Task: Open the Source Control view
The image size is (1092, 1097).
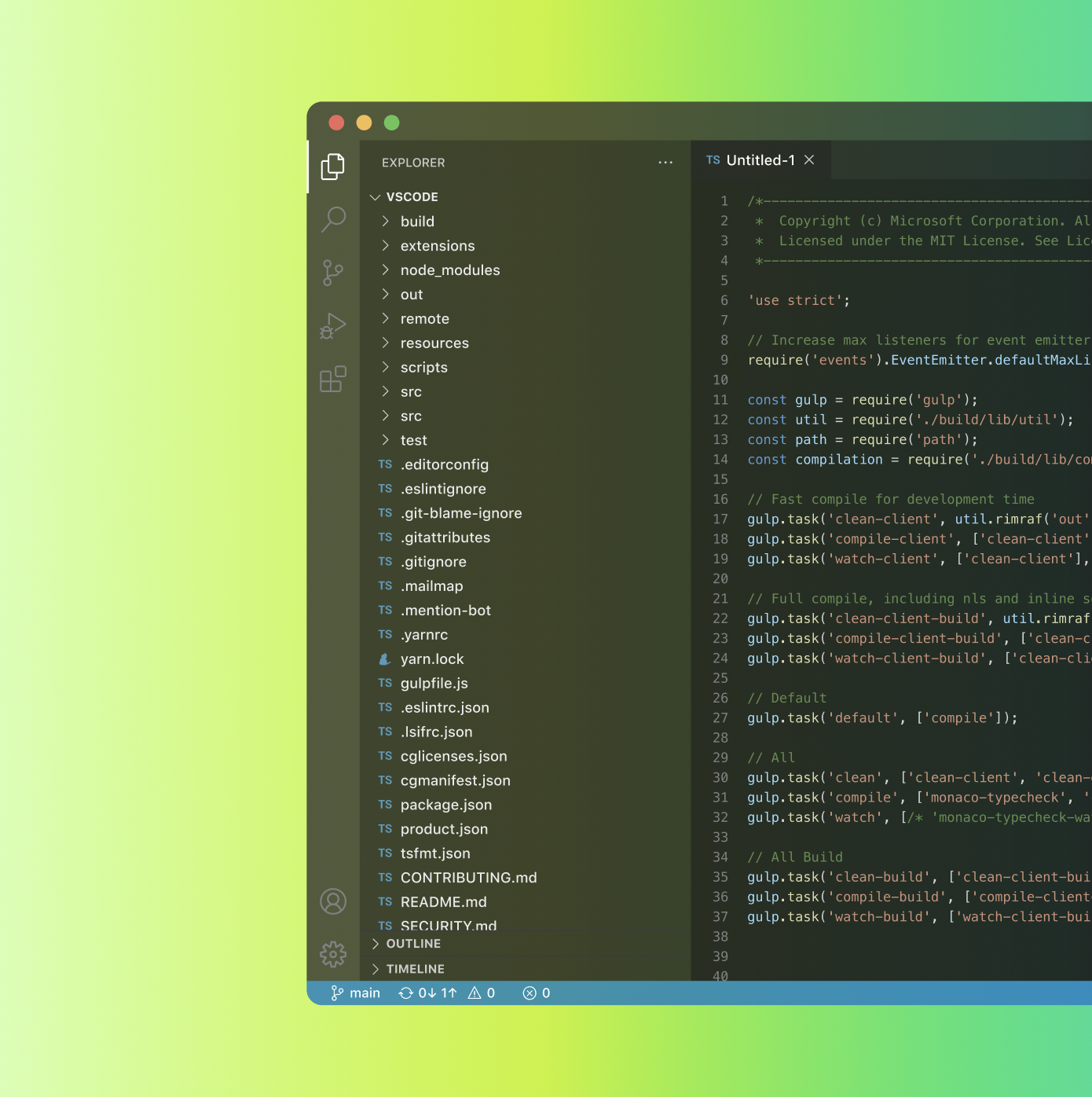Action: [333, 273]
